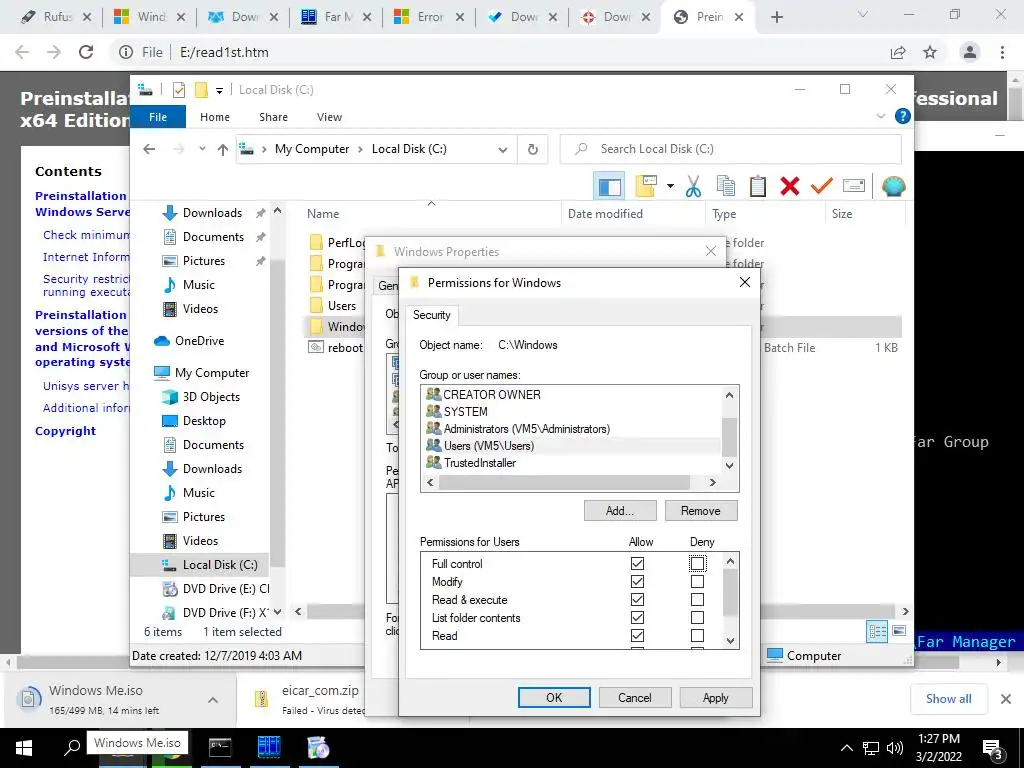
Task: Open the Windows Me.iso download options arrow
Action: click(x=213, y=699)
